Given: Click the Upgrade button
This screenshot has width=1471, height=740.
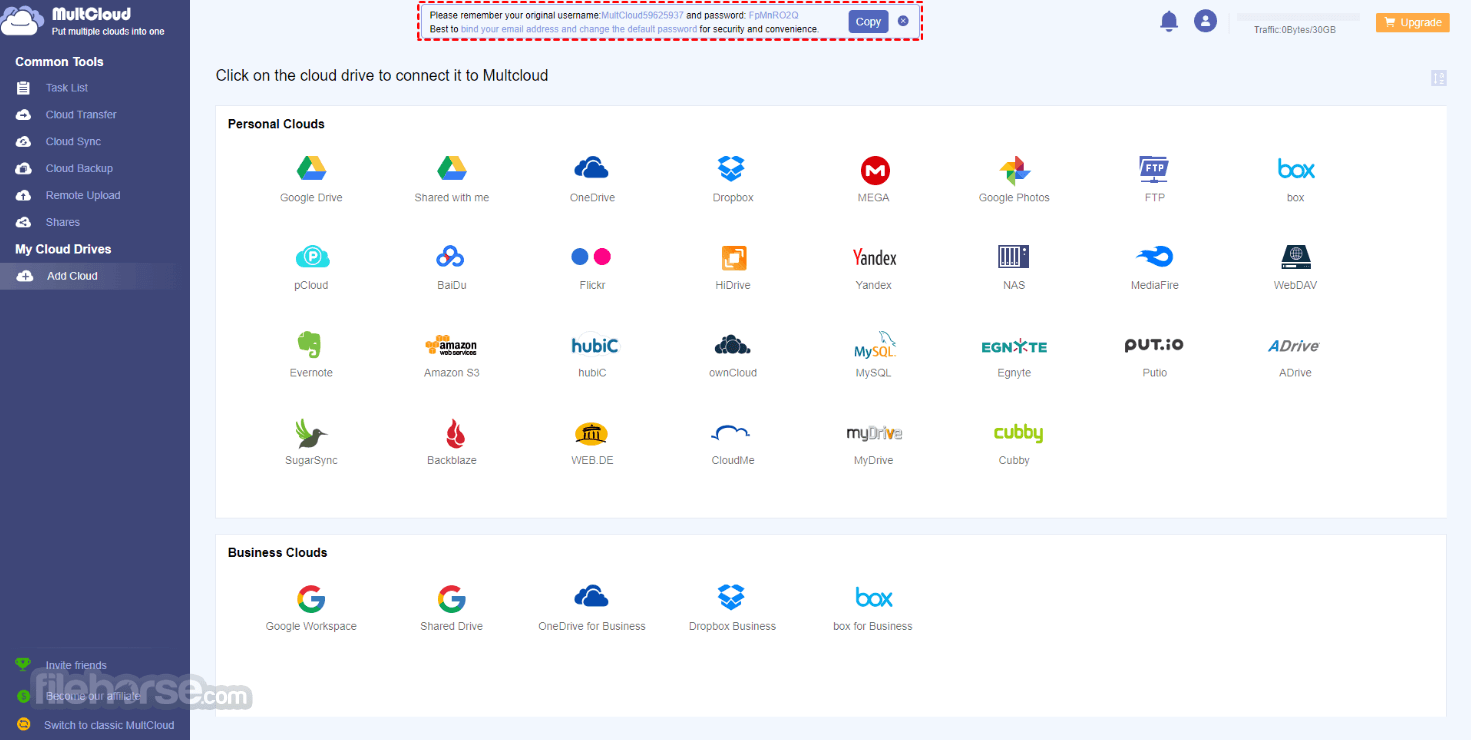Looking at the screenshot, I should coord(1412,22).
